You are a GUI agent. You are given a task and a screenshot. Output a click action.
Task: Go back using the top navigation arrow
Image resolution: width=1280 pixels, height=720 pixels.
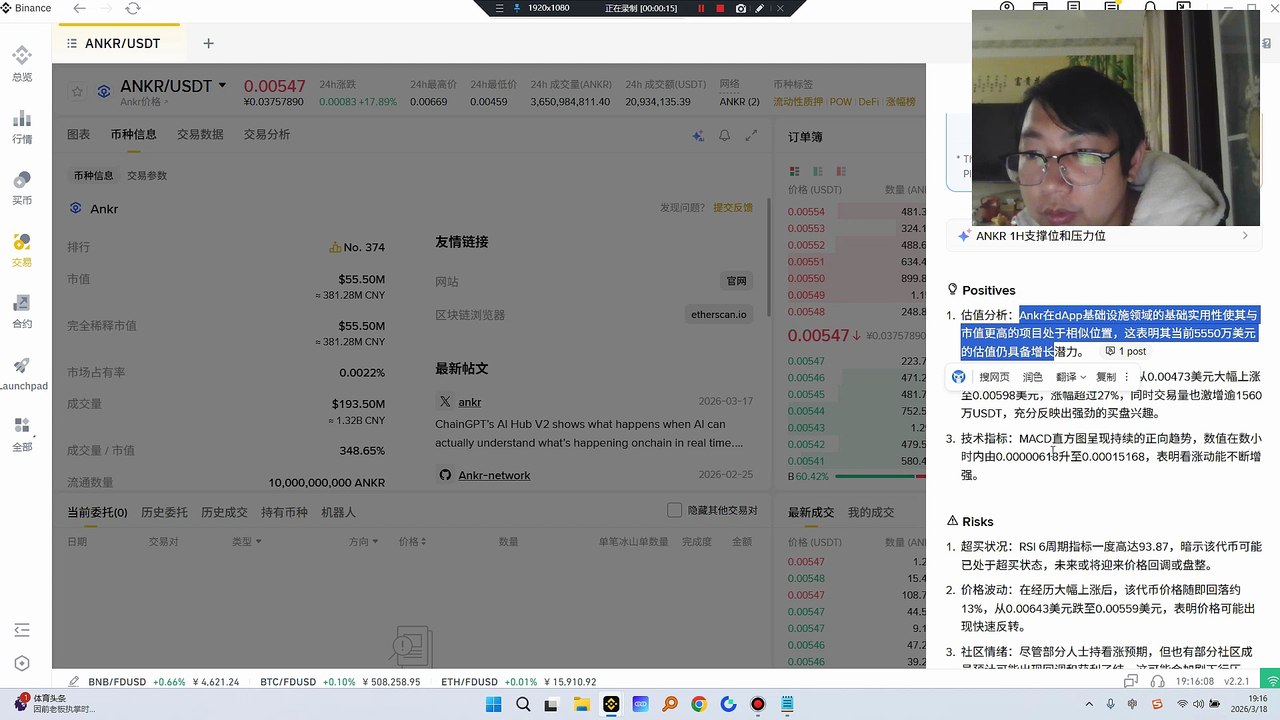(80, 8)
